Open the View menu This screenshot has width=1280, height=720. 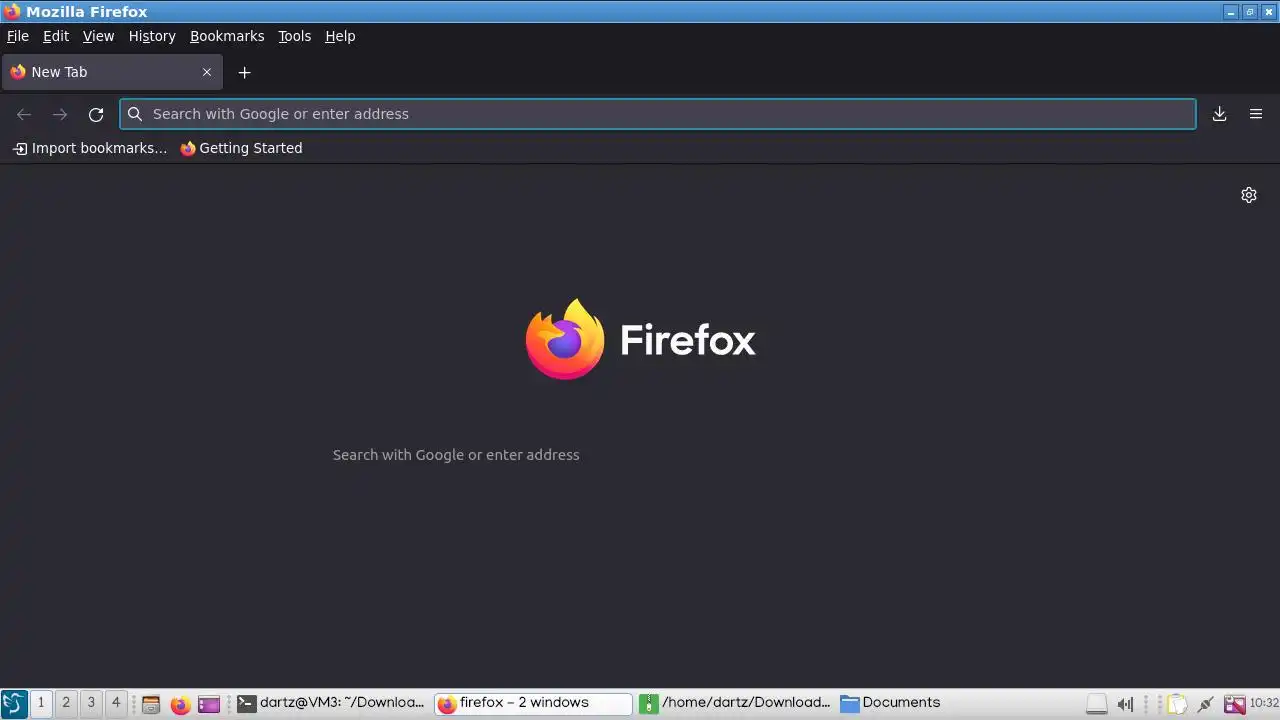click(98, 36)
